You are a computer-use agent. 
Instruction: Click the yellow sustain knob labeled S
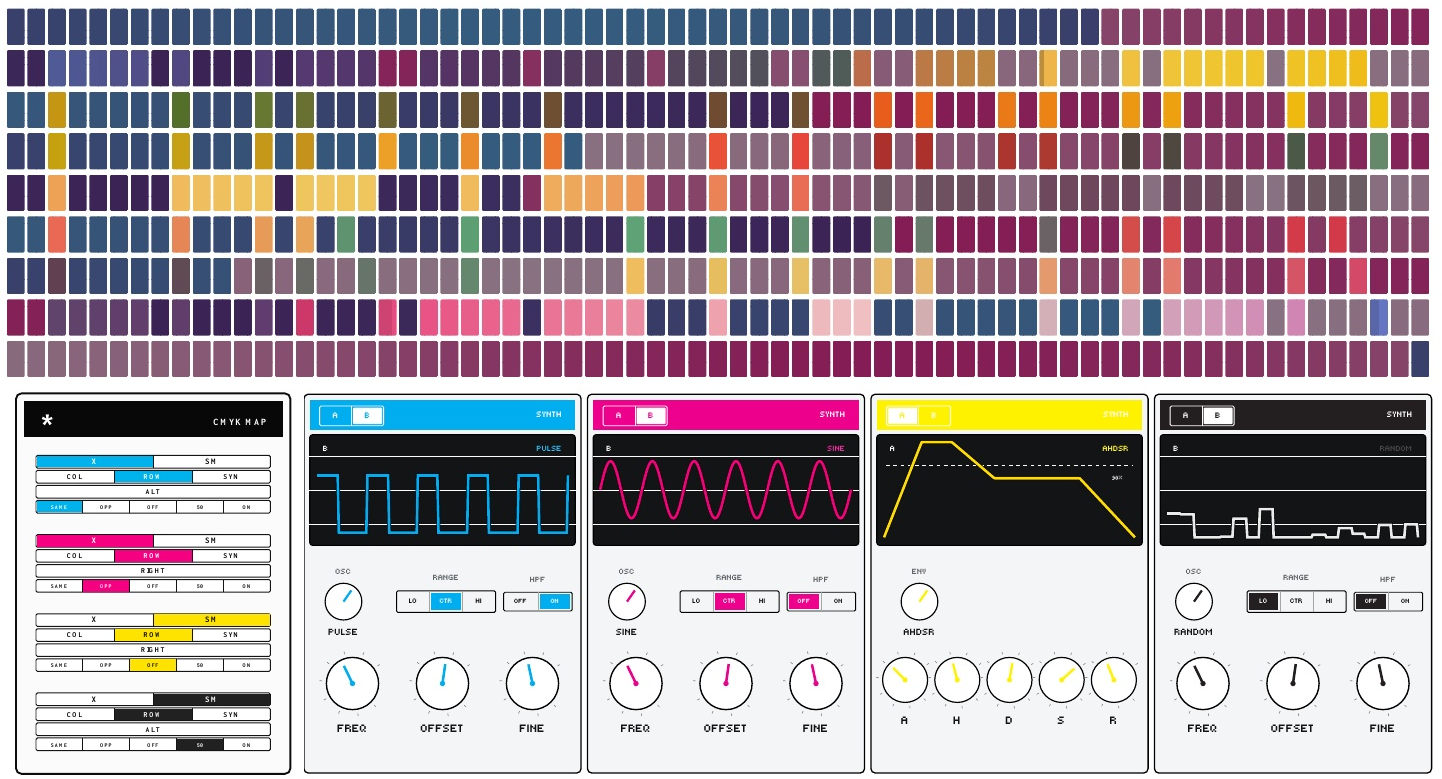[1061, 680]
